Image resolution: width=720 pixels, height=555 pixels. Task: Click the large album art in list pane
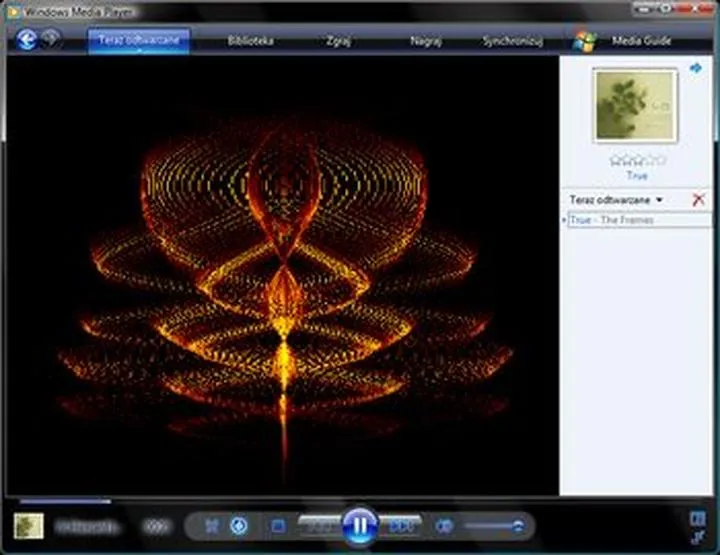635,105
